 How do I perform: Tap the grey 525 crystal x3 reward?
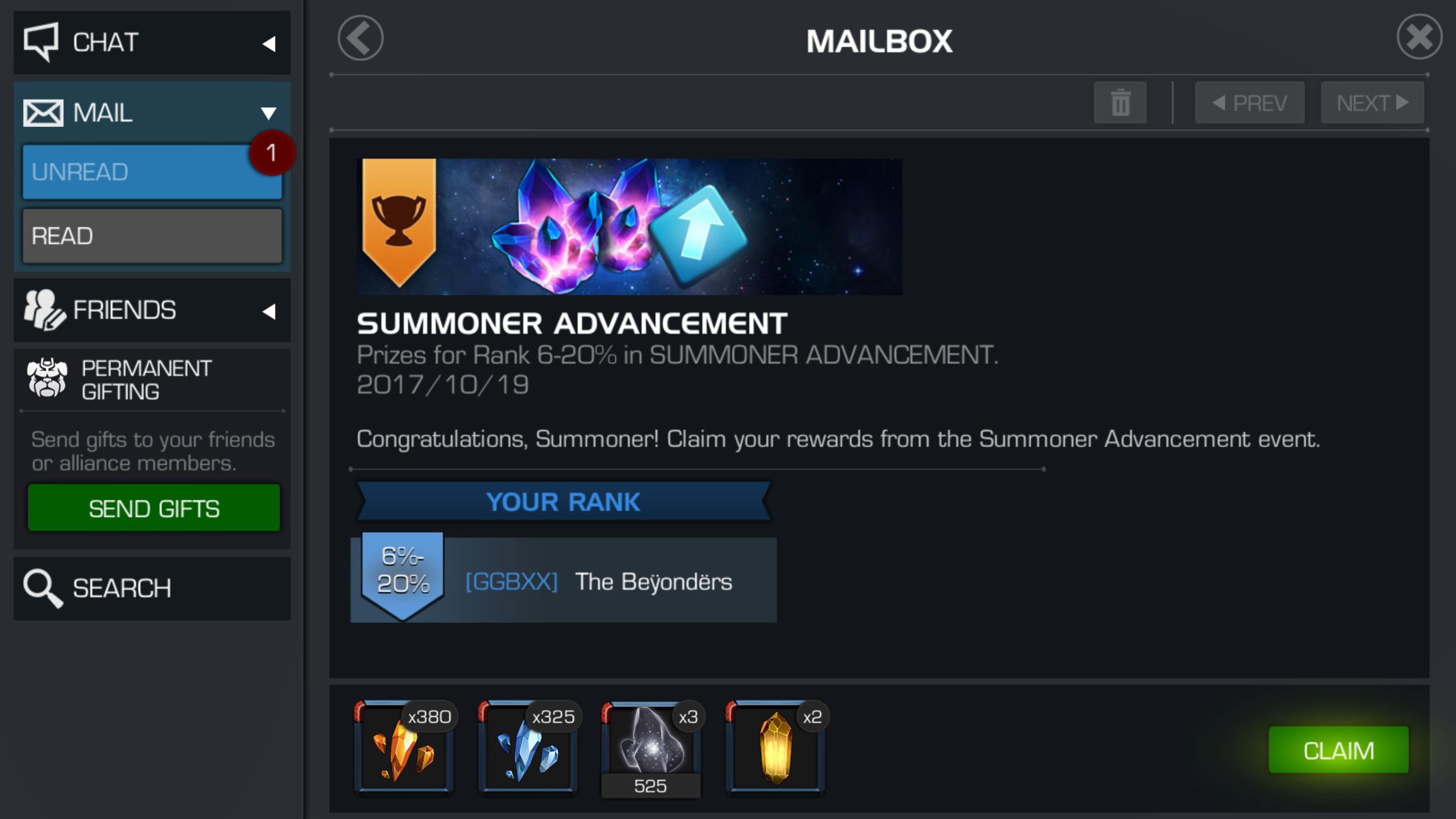651,748
